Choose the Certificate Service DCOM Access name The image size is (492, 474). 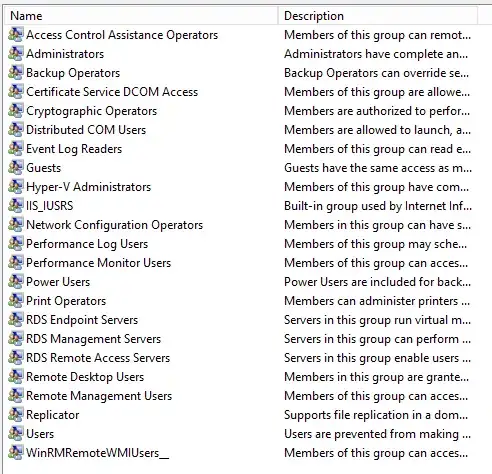click(112, 92)
